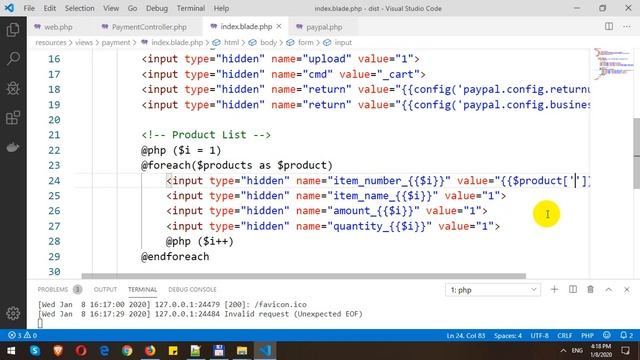
Task: Kill terminal with trash icon
Action: pos(590,289)
